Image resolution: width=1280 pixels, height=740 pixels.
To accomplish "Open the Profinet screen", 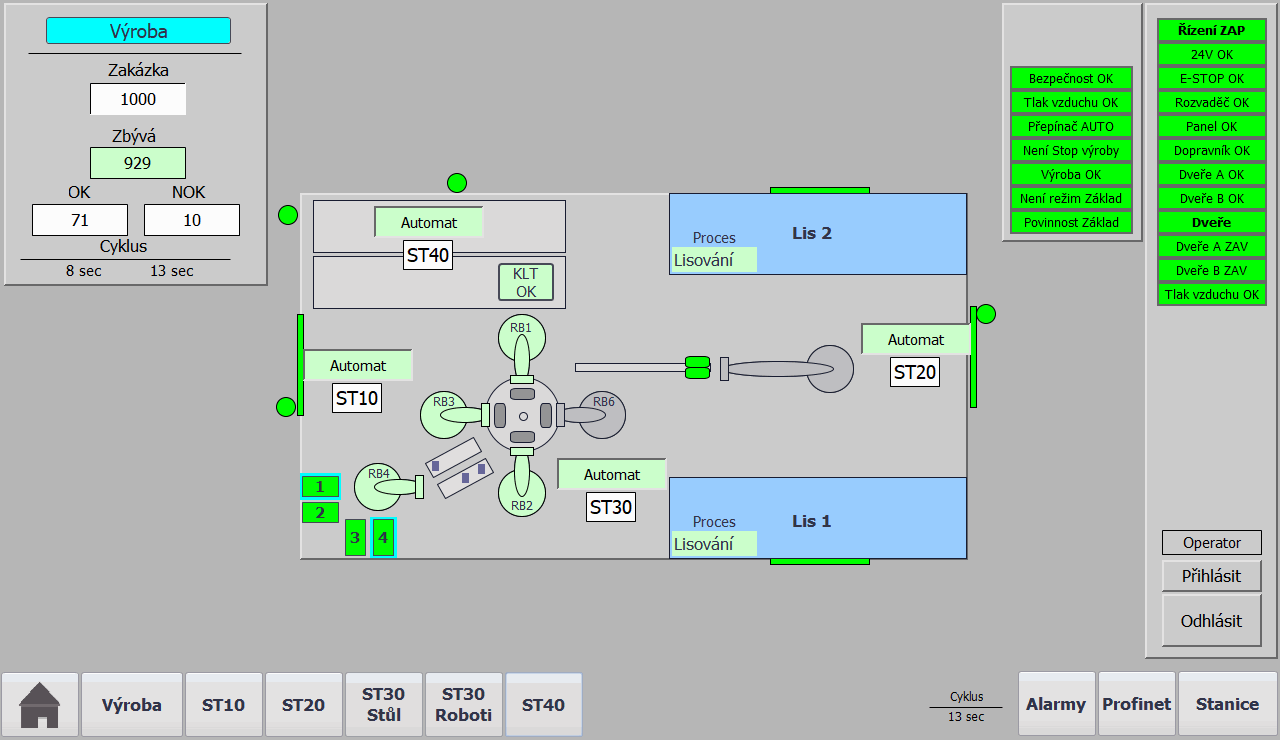I will click(1136, 704).
